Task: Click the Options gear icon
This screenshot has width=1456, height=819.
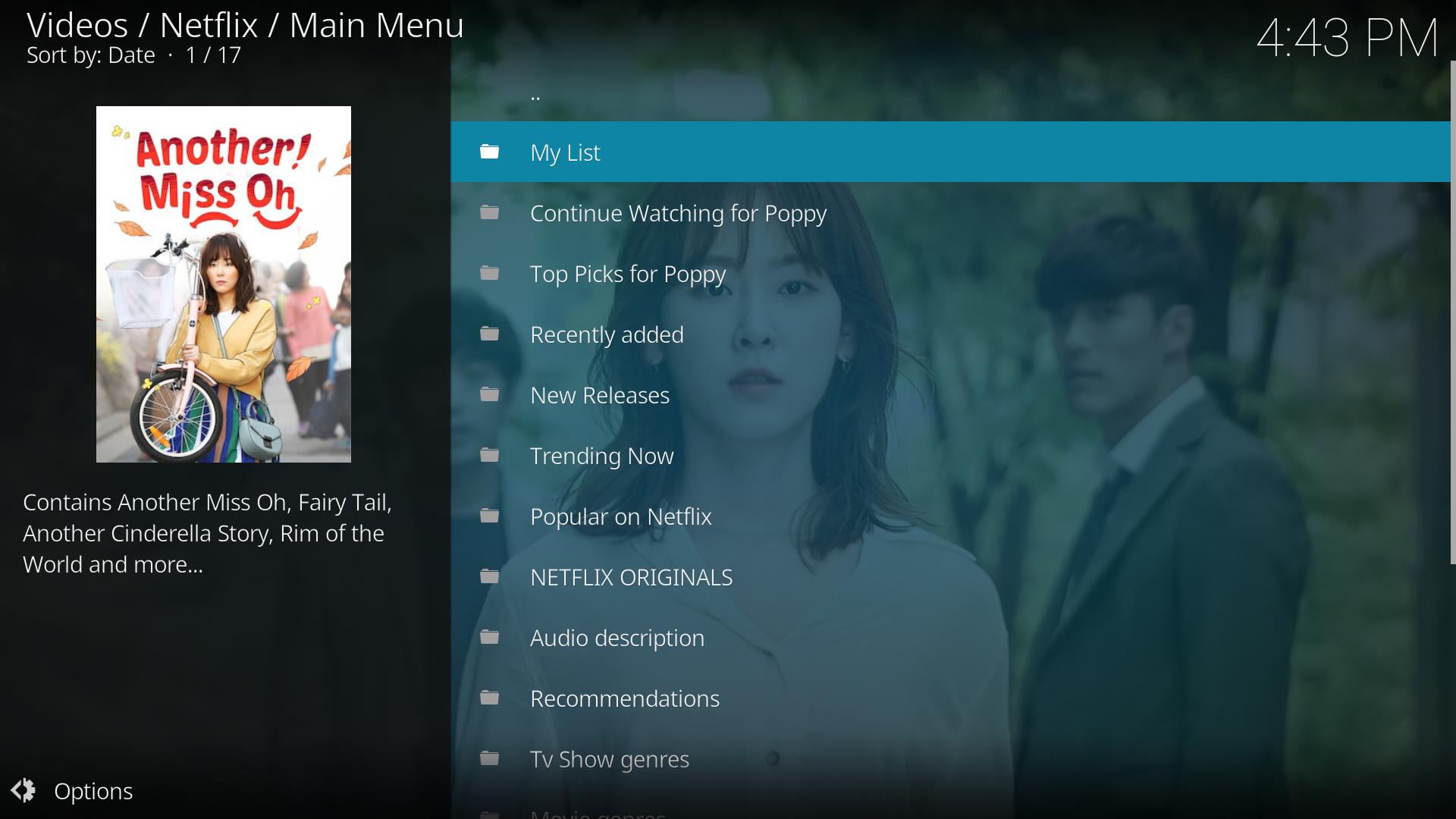Action: [x=24, y=790]
